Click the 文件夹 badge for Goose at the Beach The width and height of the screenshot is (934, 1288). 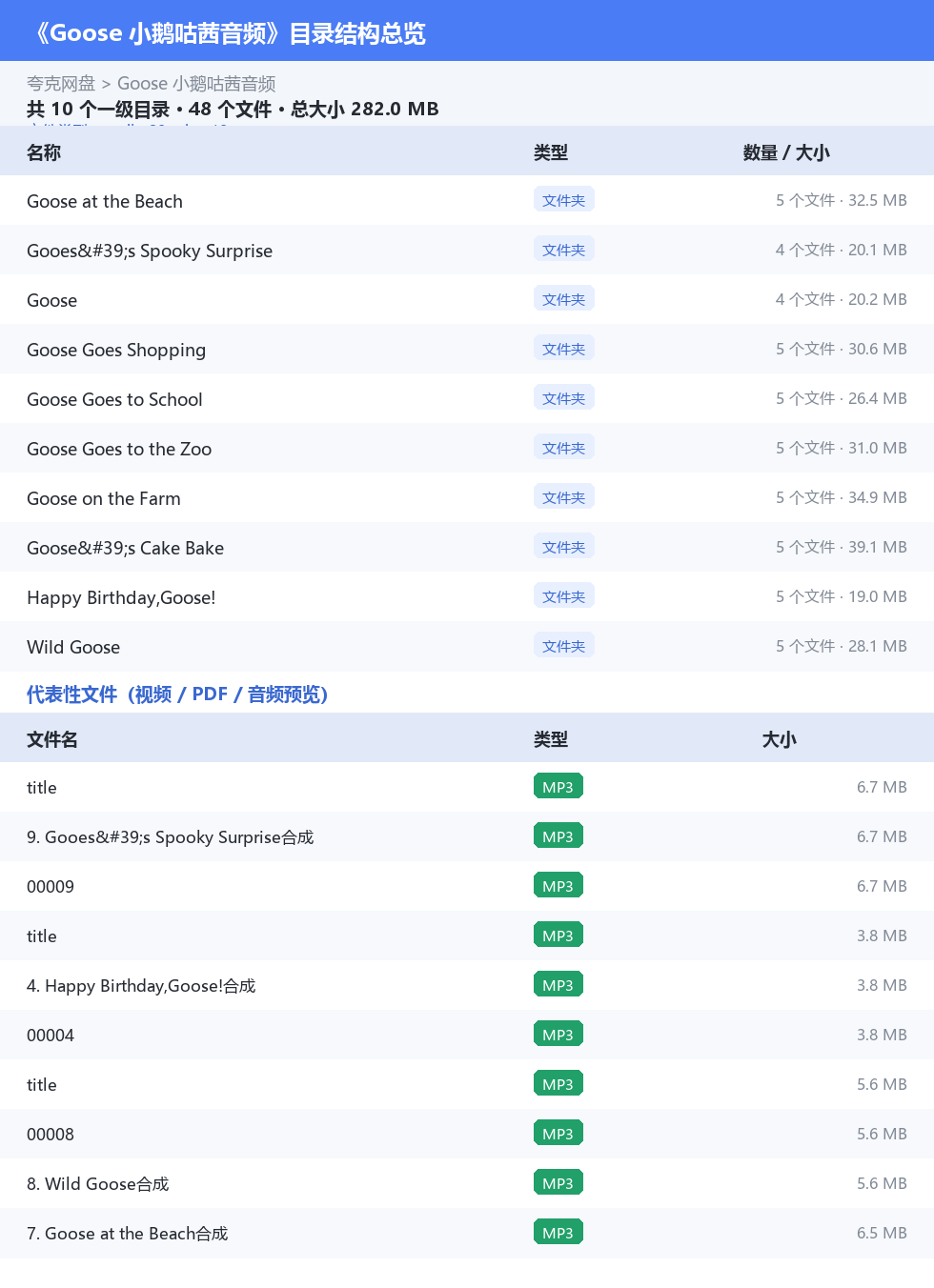564,199
